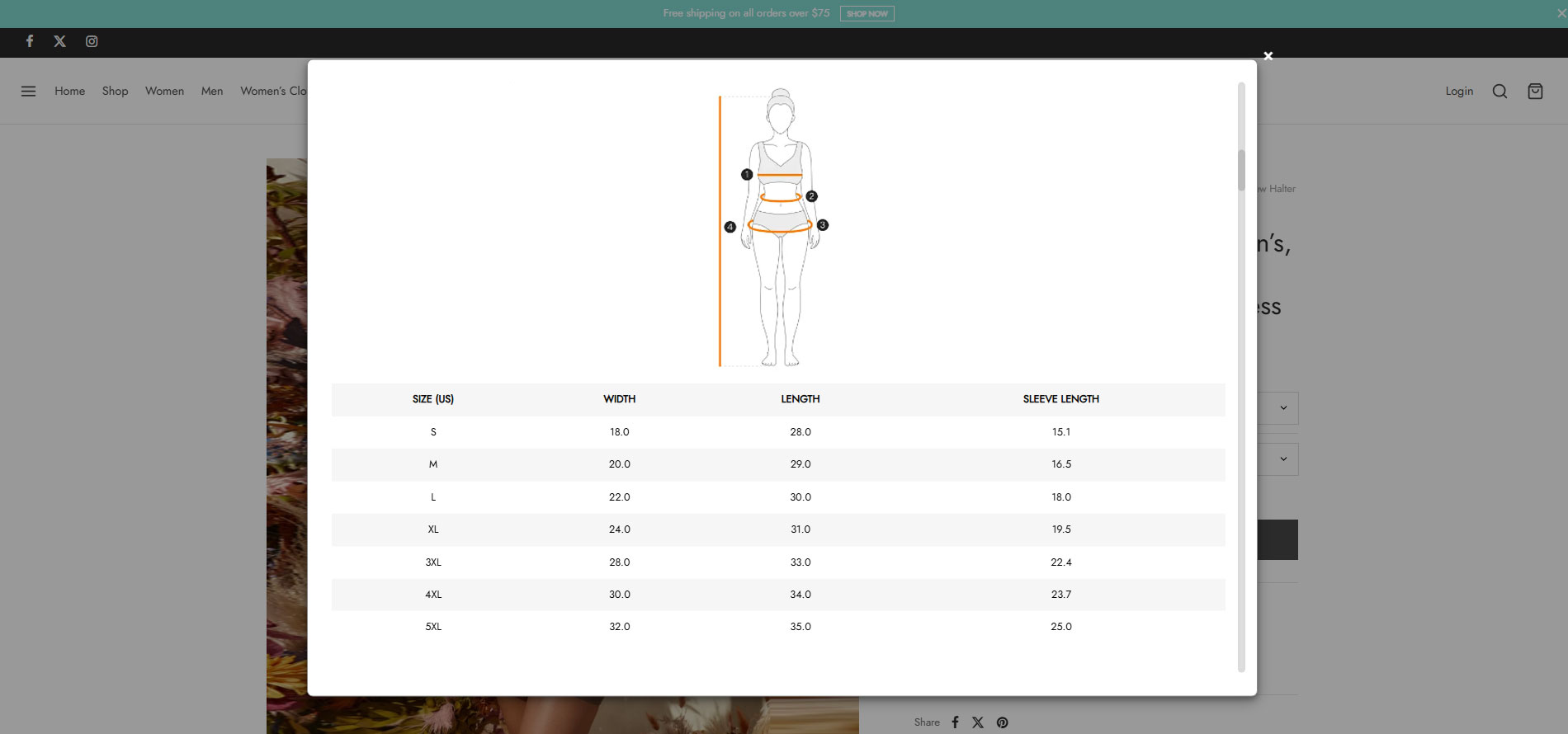Share on Pinterest icon
Viewport: 1568px width, 734px height.
(x=1002, y=722)
